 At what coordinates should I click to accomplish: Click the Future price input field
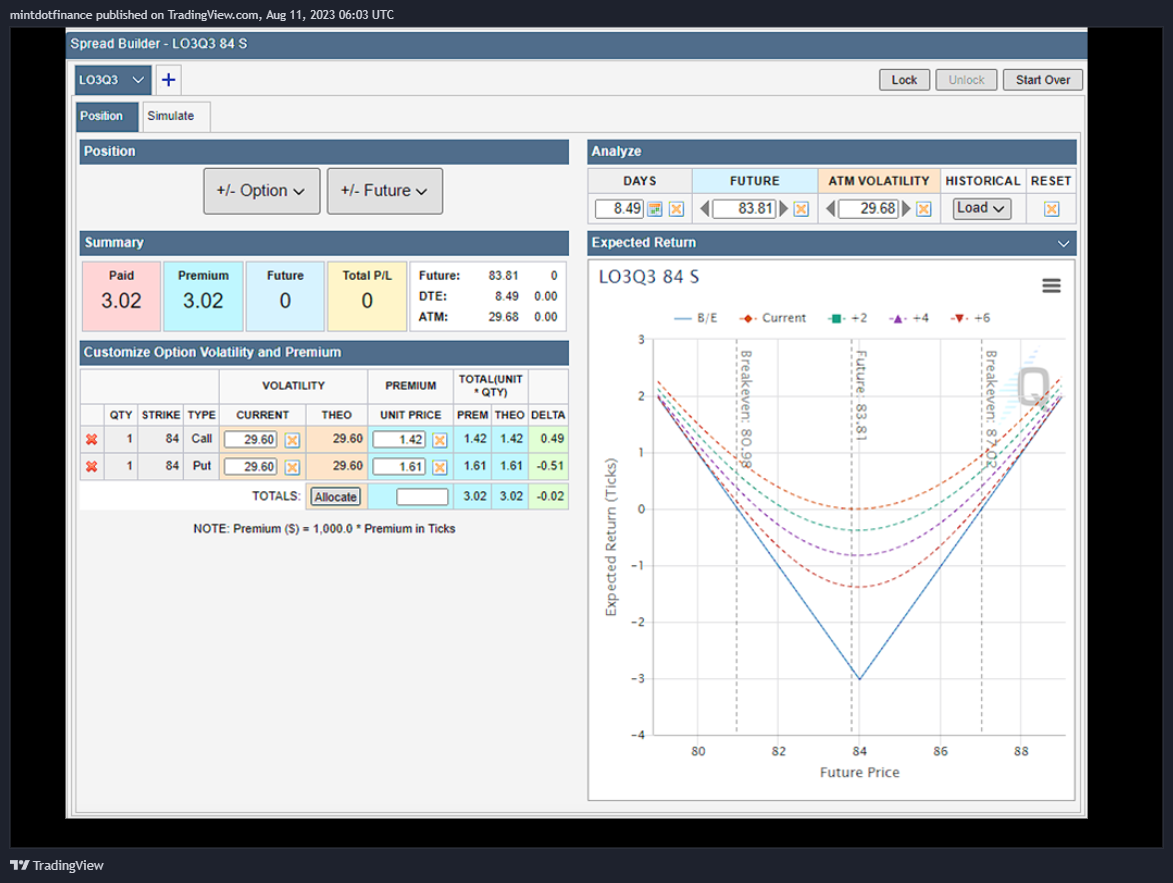744,209
